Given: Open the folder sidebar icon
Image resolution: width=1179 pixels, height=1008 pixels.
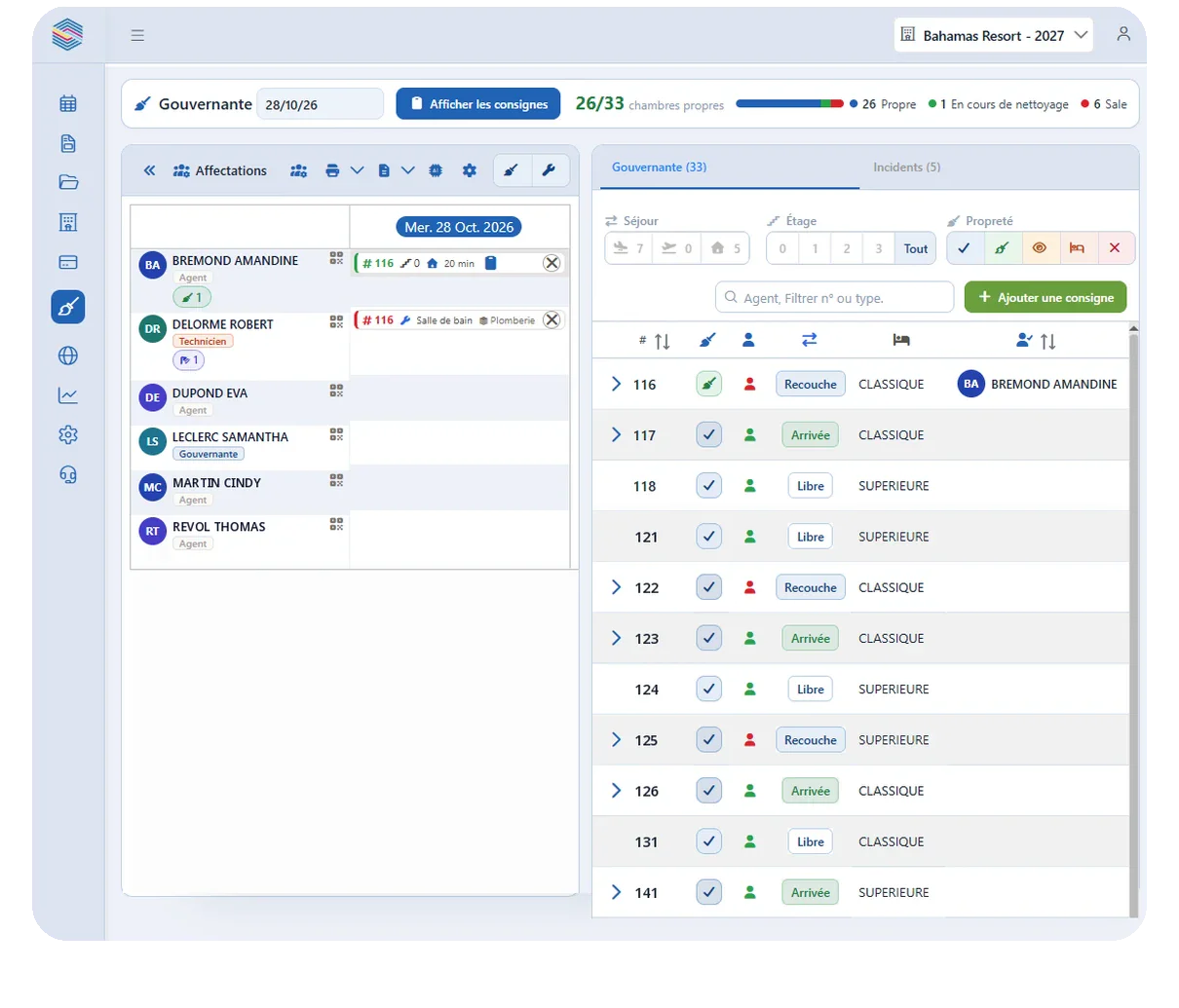Looking at the screenshot, I should coord(68,182).
